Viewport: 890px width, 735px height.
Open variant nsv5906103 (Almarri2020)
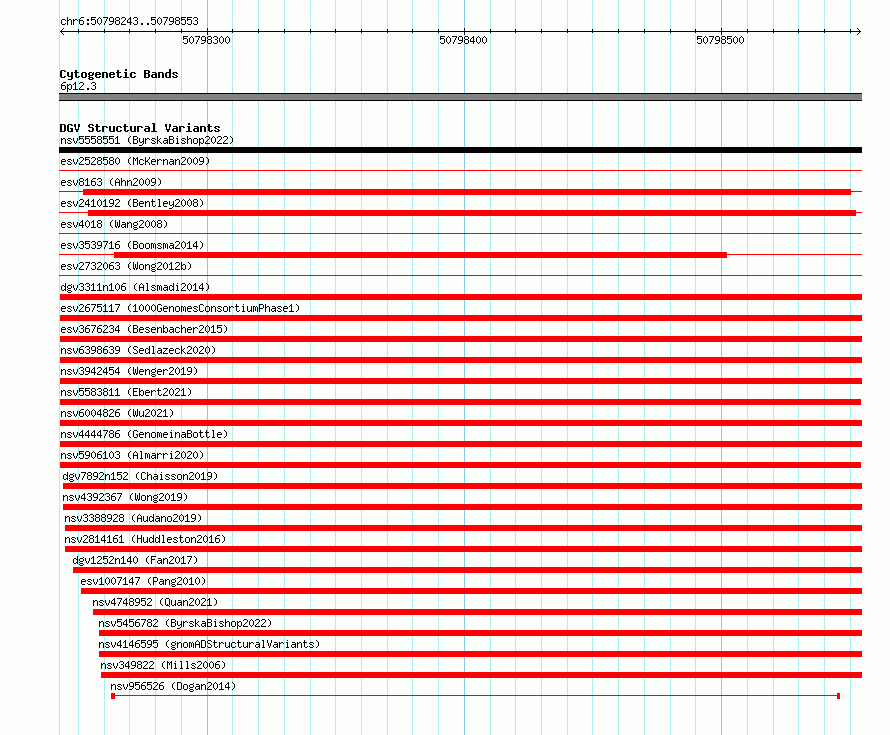coord(132,455)
